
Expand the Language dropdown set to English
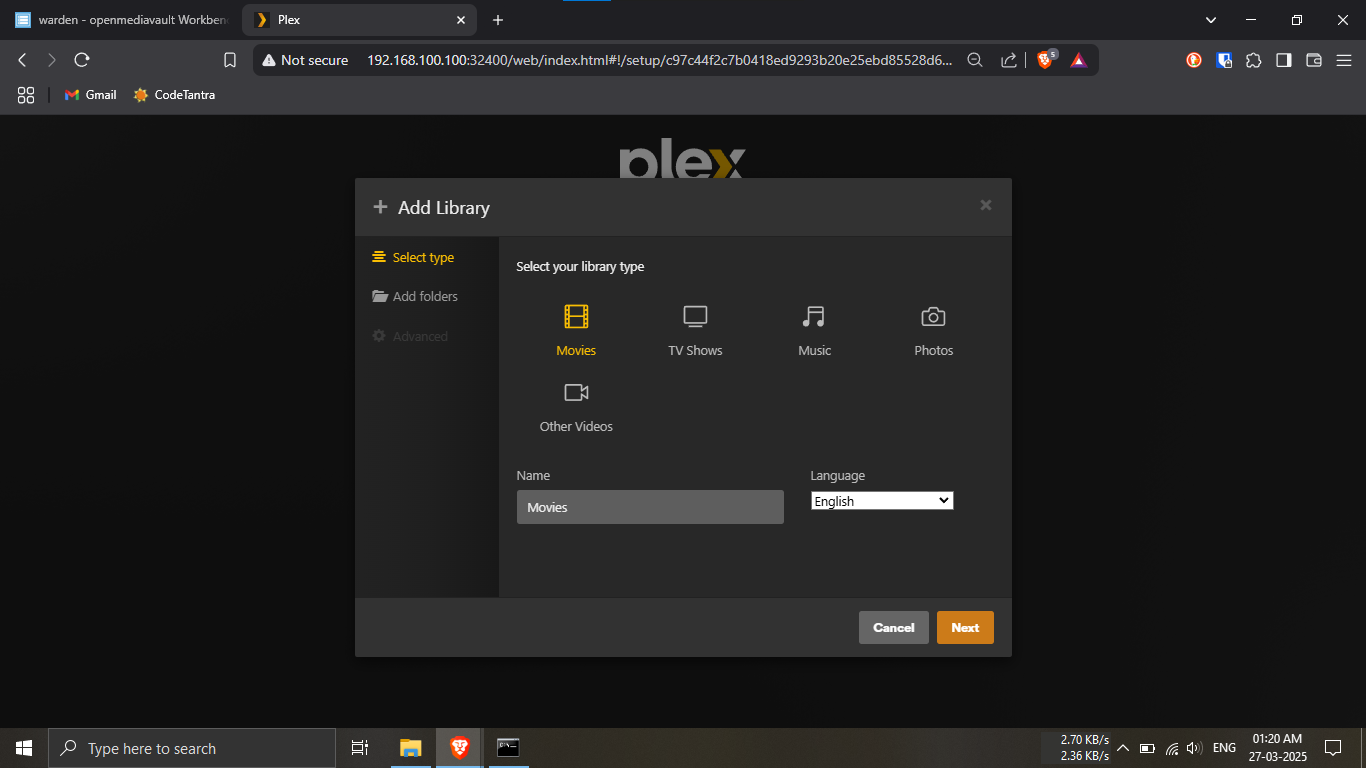pyautogui.click(x=882, y=501)
